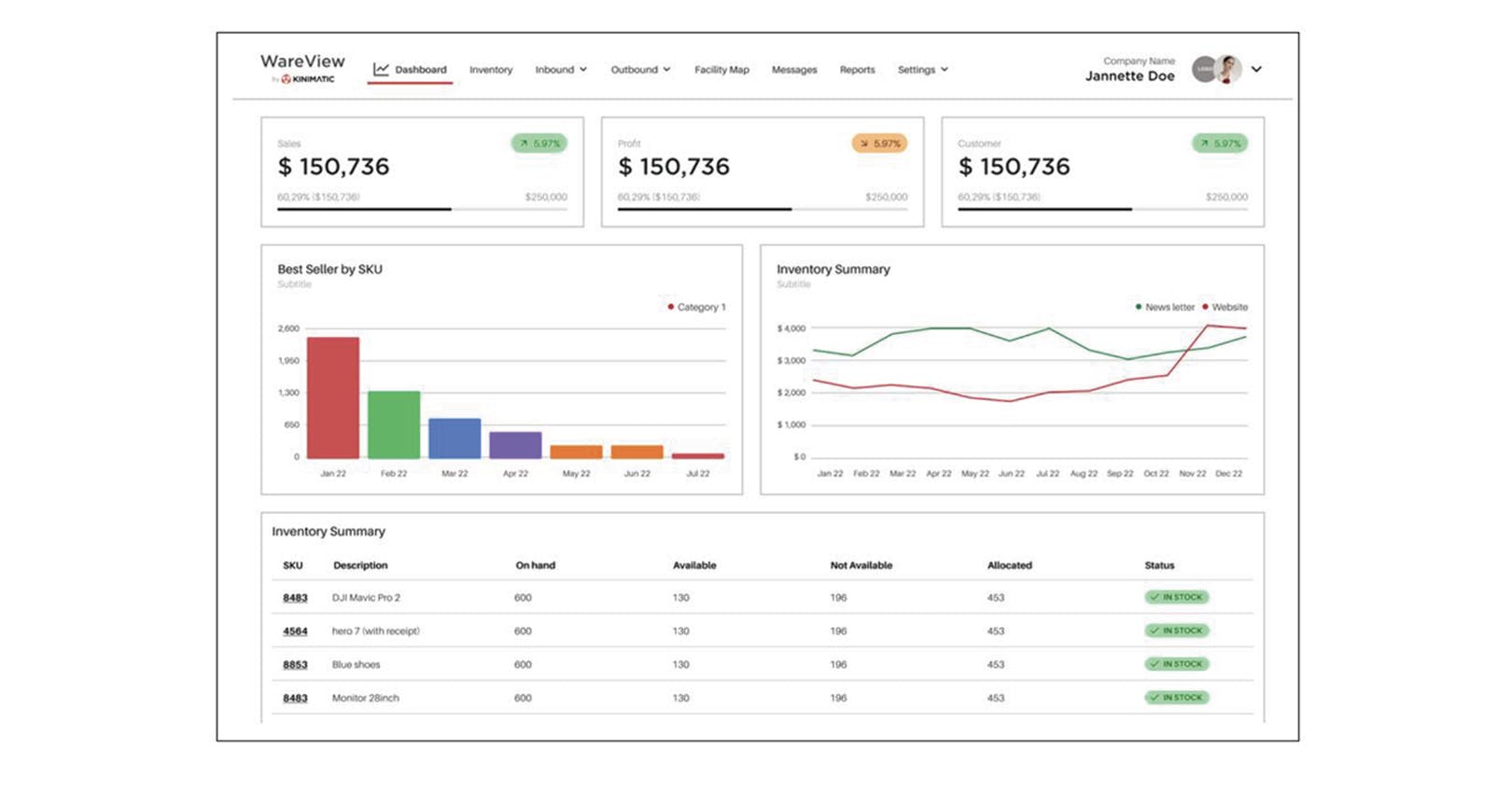The height and width of the screenshot is (791, 1512).
Task: Click In Stock badge for Blue shoes
Action: (1176, 664)
